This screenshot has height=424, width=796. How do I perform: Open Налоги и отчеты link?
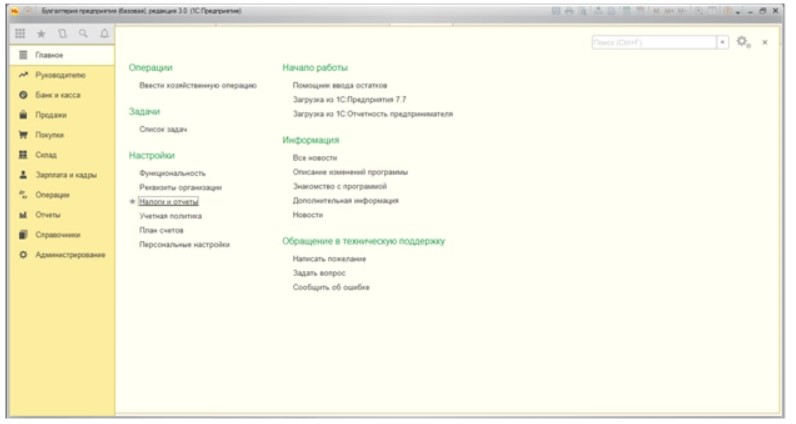(168, 202)
